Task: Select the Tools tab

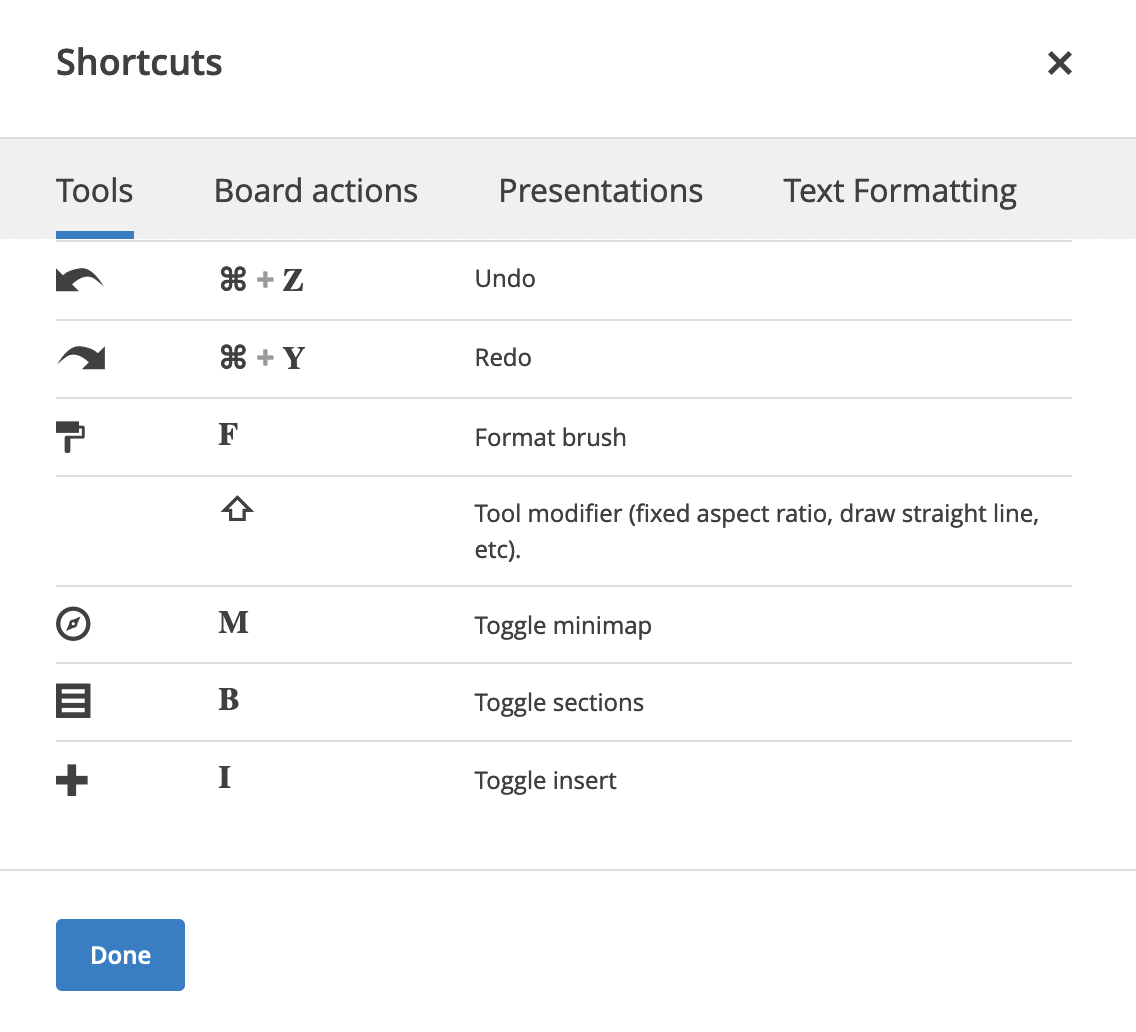Action: [x=94, y=191]
